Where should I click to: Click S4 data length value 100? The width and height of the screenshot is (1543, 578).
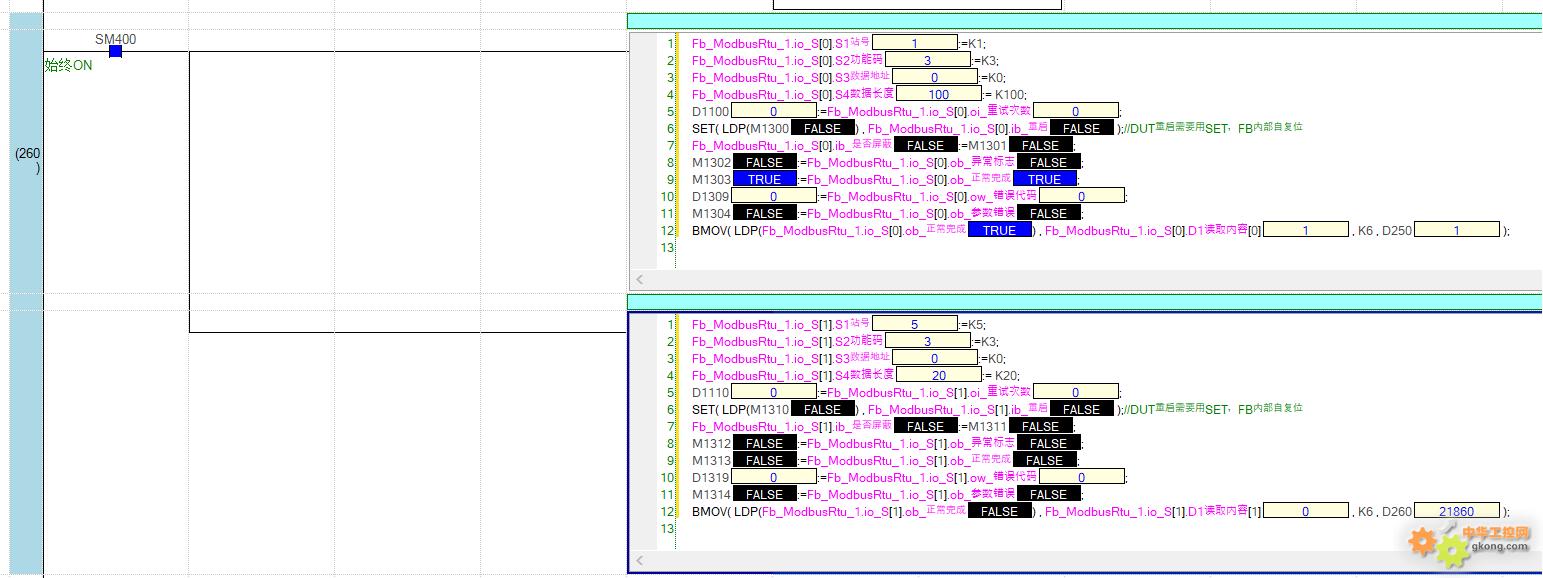point(939,95)
